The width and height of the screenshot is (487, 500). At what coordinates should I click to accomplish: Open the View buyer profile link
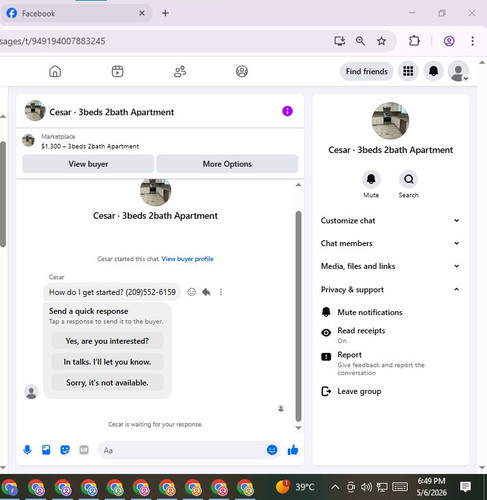click(x=187, y=259)
